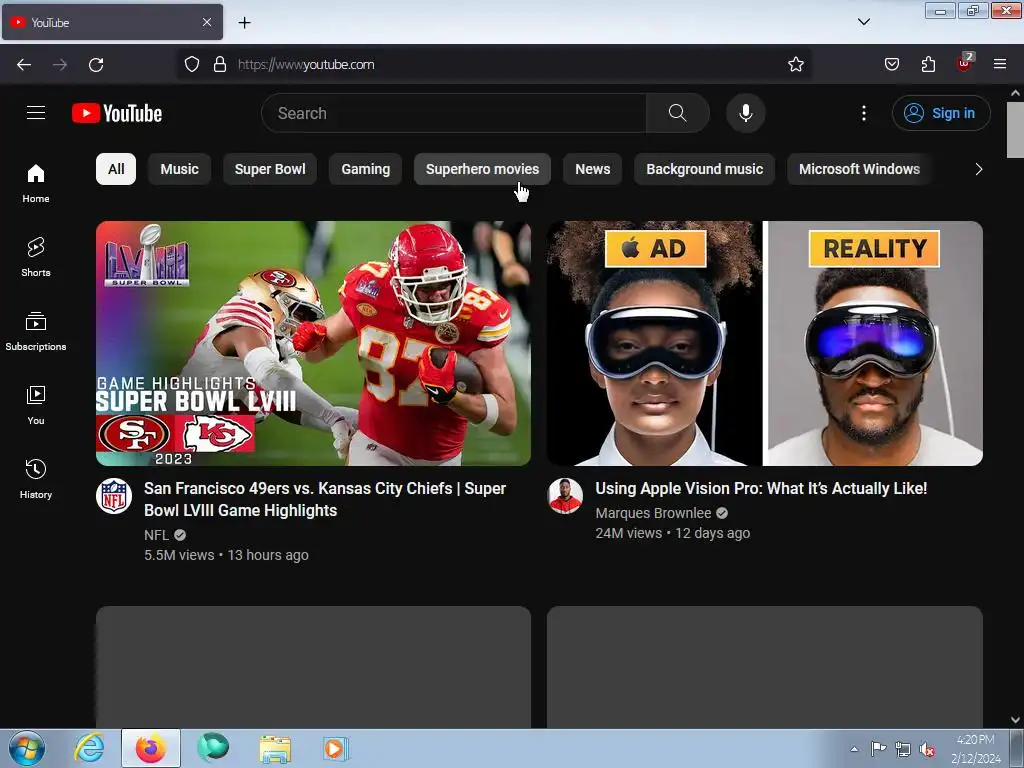Open the media player taskbar icon
This screenshot has height=768, width=1024.
point(336,748)
